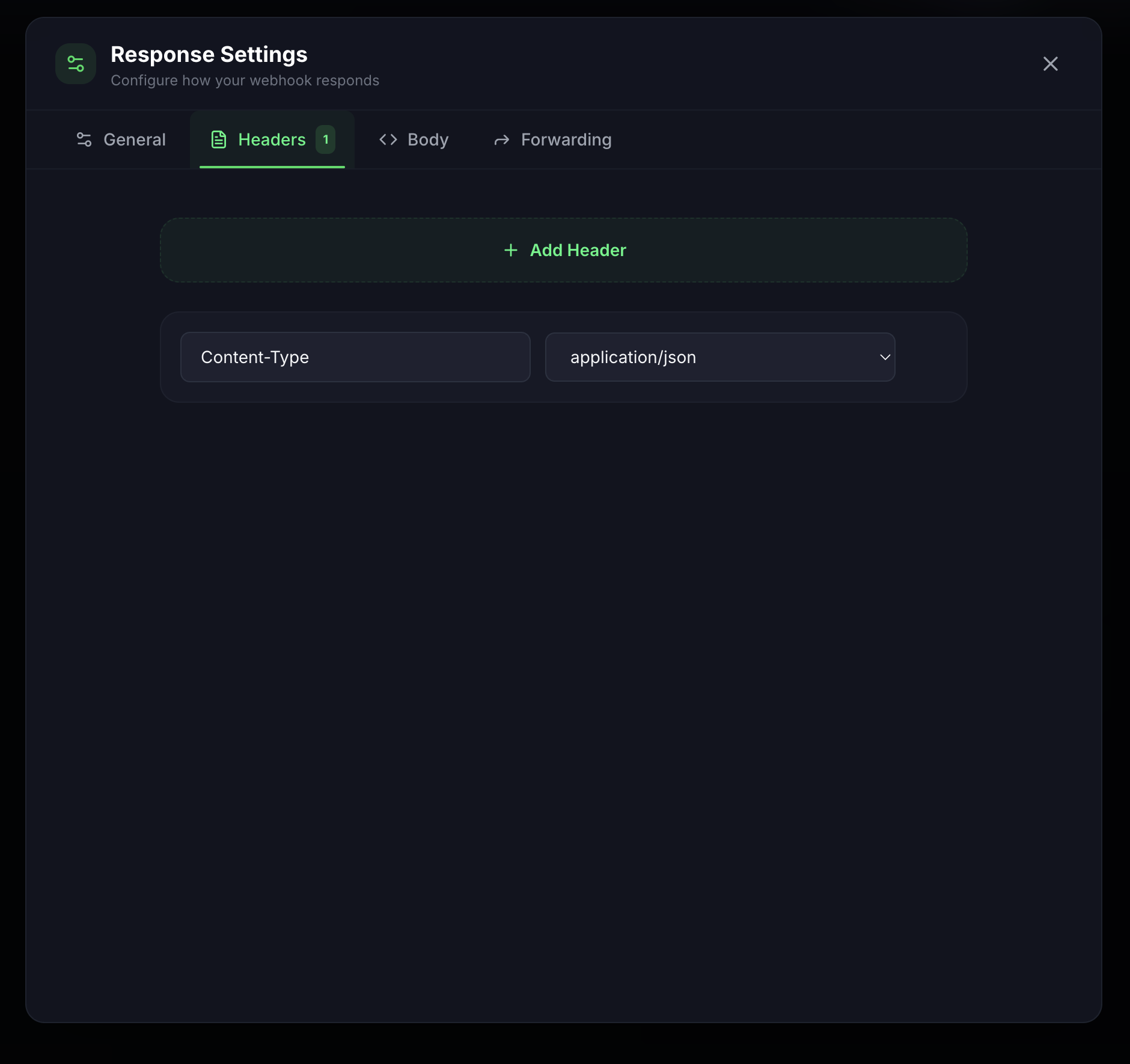Click the plus icon in Add Header
Image resolution: width=1130 pixels, height=1064 pixels.
(x=511, y=250)
